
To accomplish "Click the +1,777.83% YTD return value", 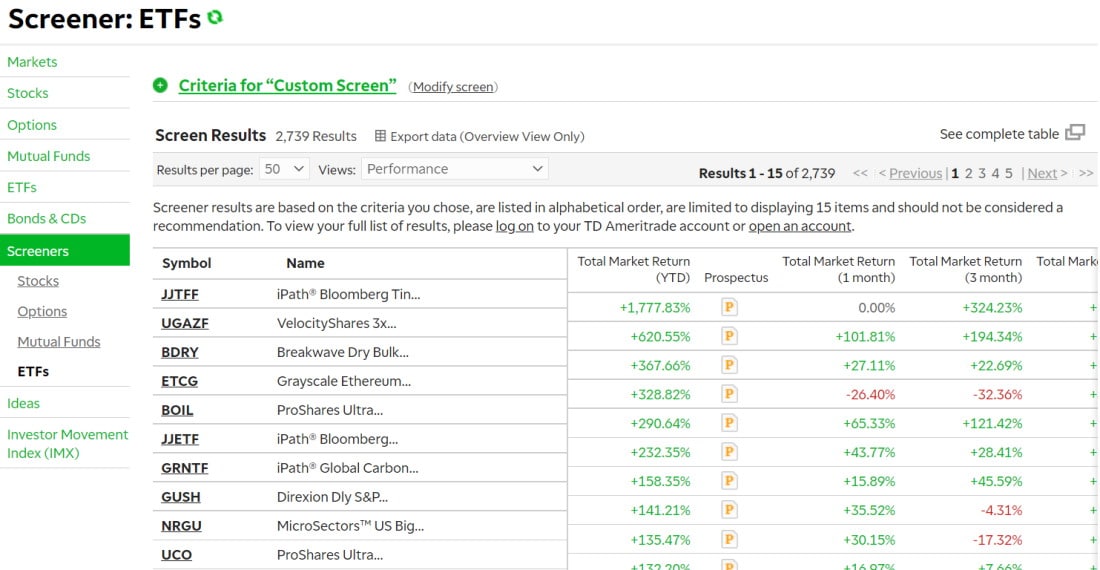I will 655,307.
